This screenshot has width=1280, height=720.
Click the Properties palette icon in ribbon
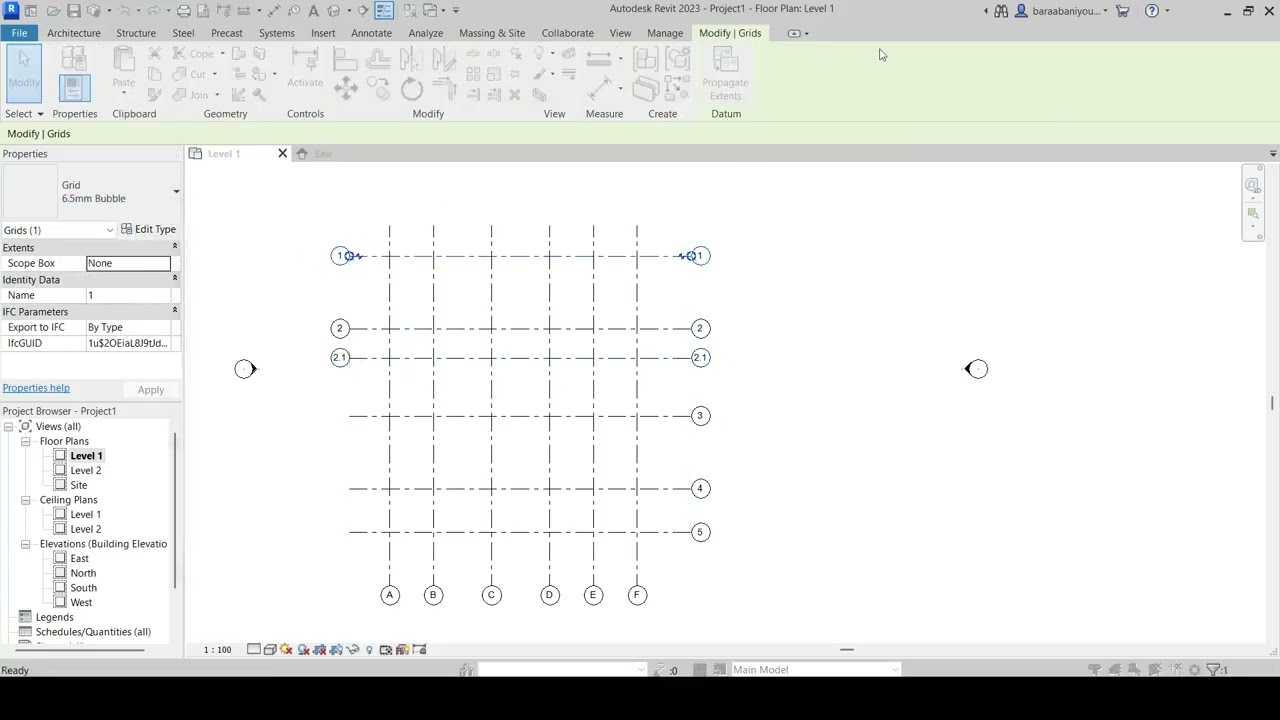(x=73, y=88)
